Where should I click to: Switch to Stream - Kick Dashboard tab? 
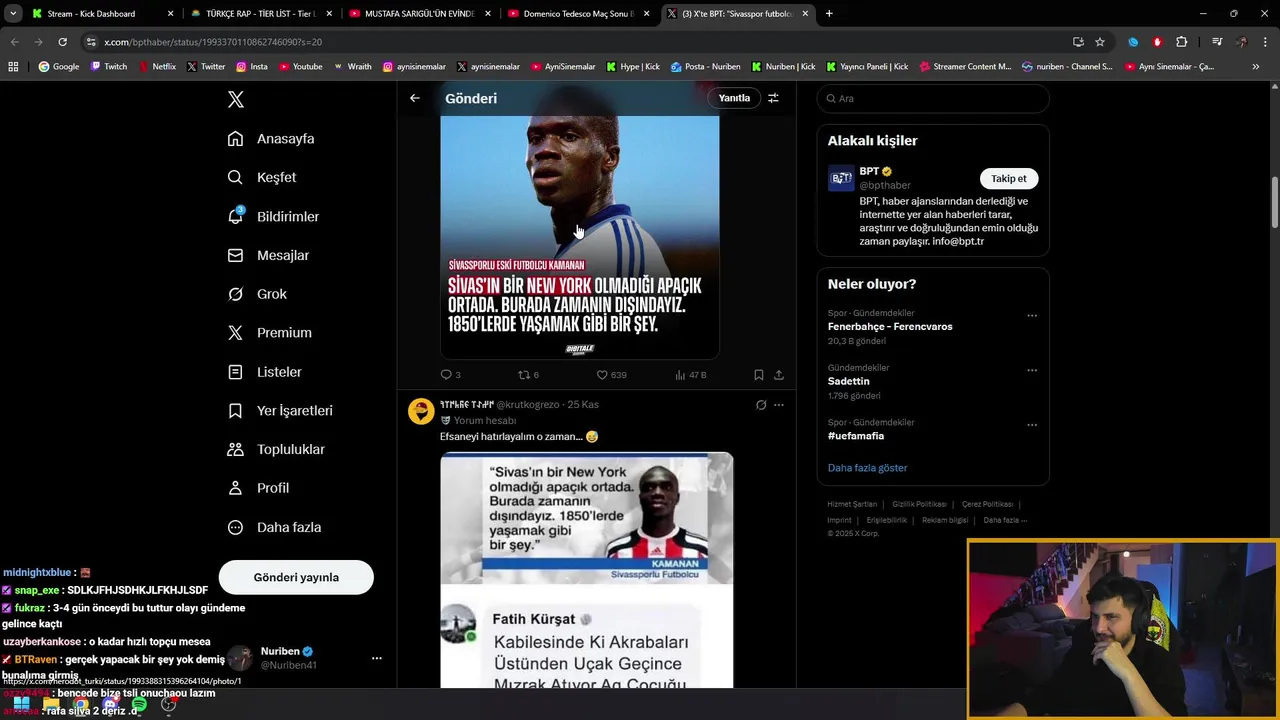pyautogui.click(x=100, y=14)
